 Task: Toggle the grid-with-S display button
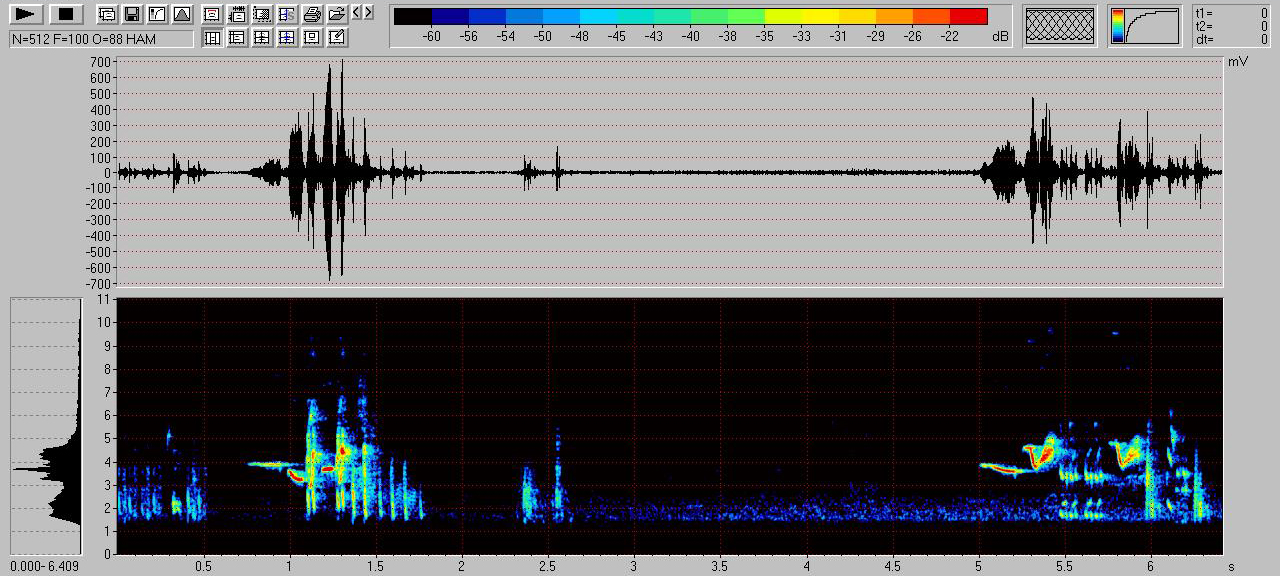(287, 15)
